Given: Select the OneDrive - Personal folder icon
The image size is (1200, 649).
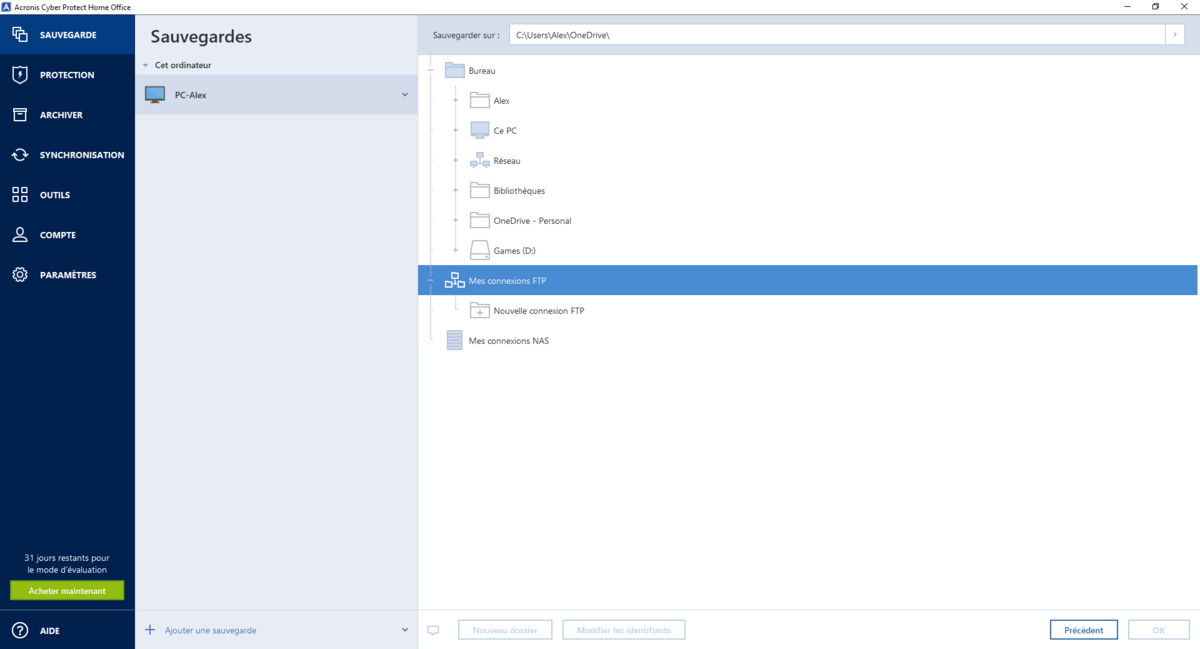Looking at the screenshot, I should point(480,220).
